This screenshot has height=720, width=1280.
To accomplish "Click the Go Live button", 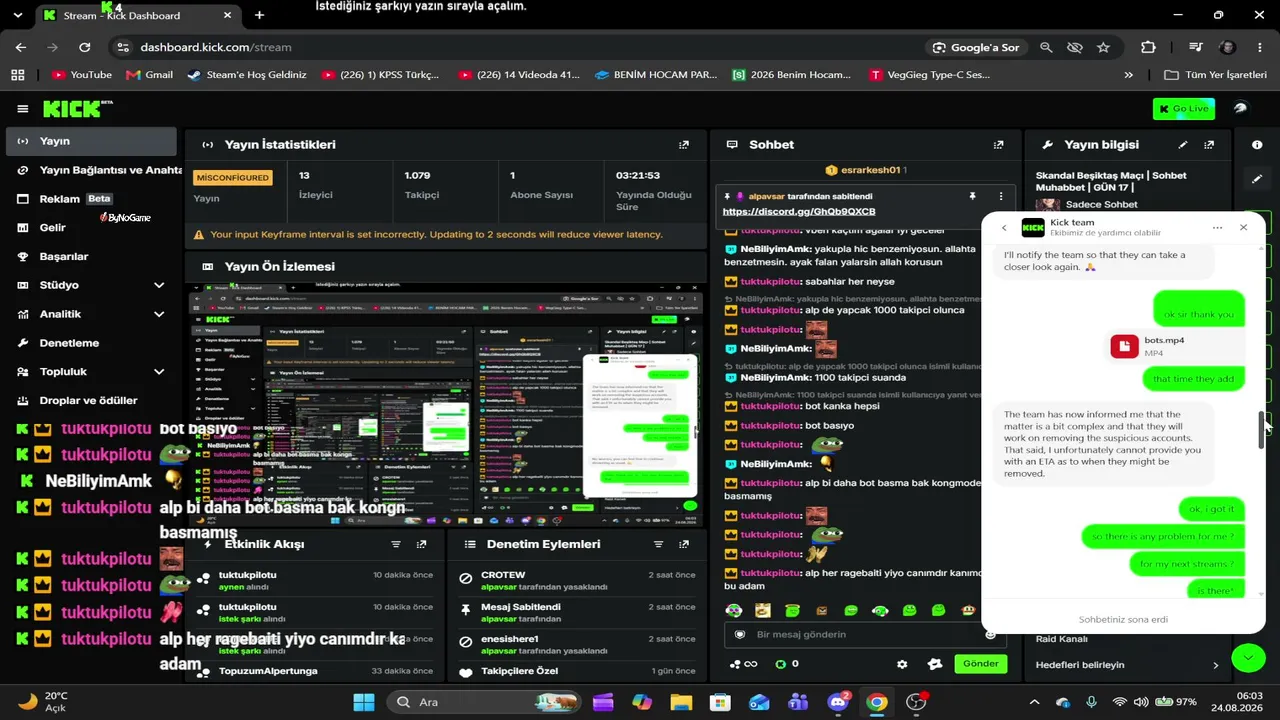I will tap(1184, 109).
